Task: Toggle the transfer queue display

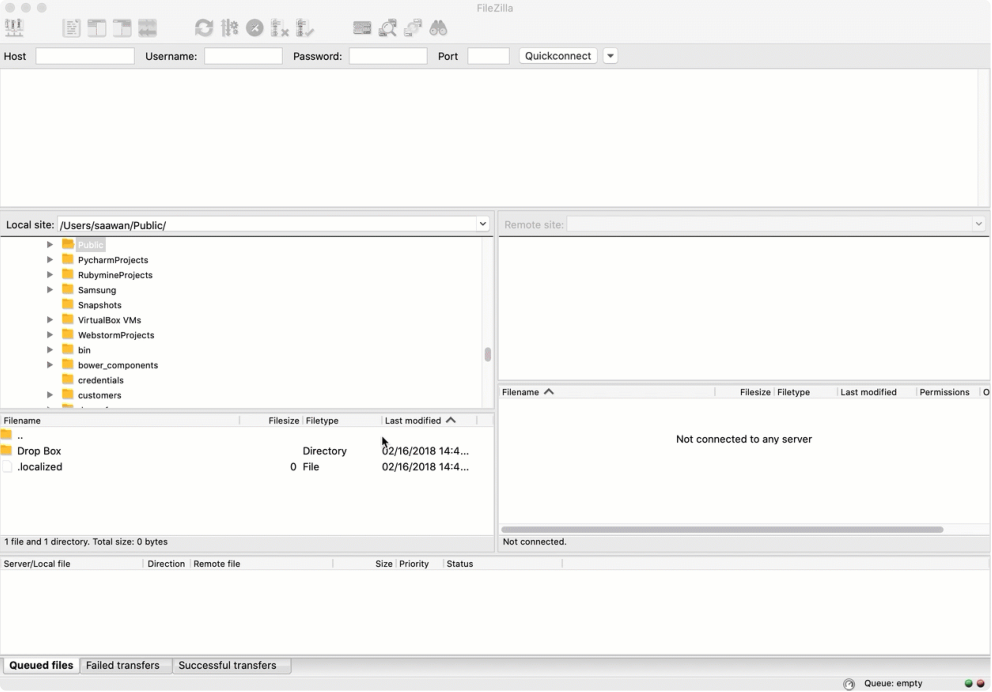Action: click(147, 28)
